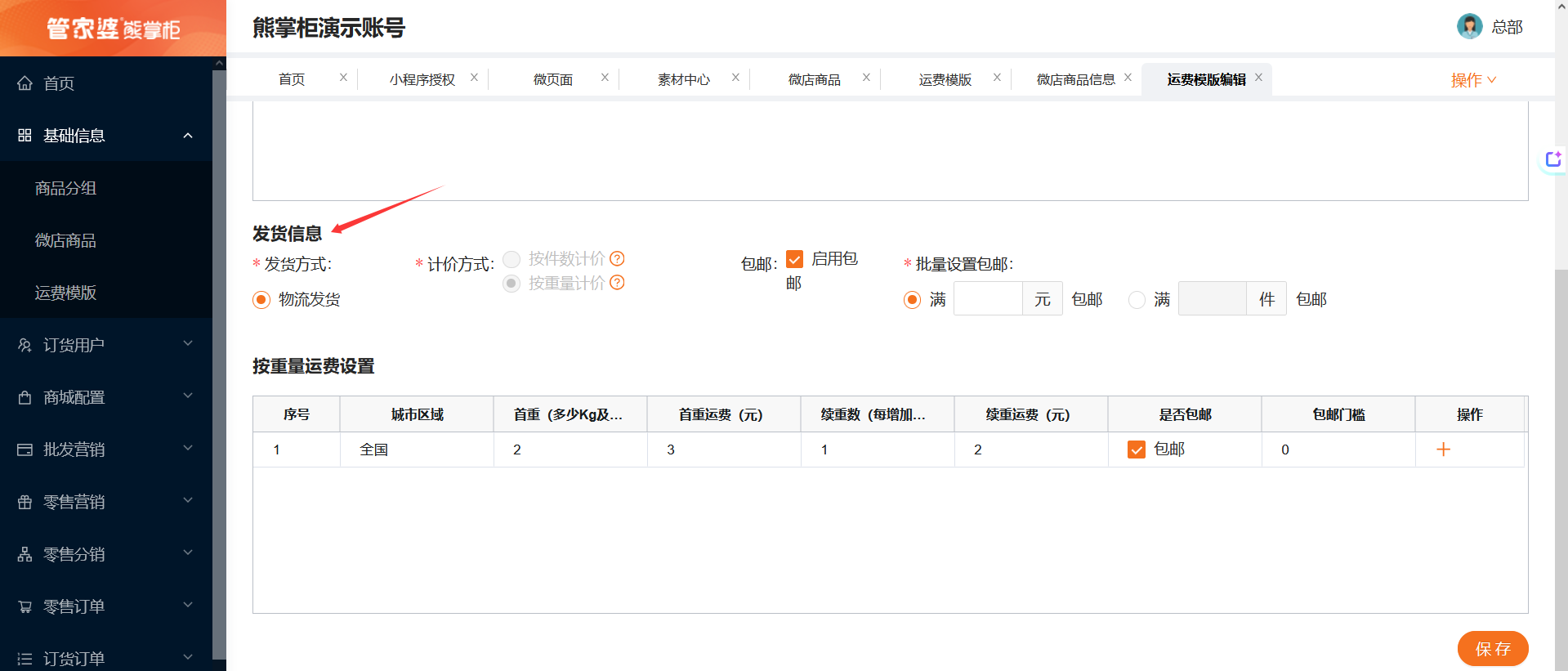The width and height of the screenshot is (1568, 671).
Task: Select 满...件包邮 radio button
Action: click(1137, 300)
